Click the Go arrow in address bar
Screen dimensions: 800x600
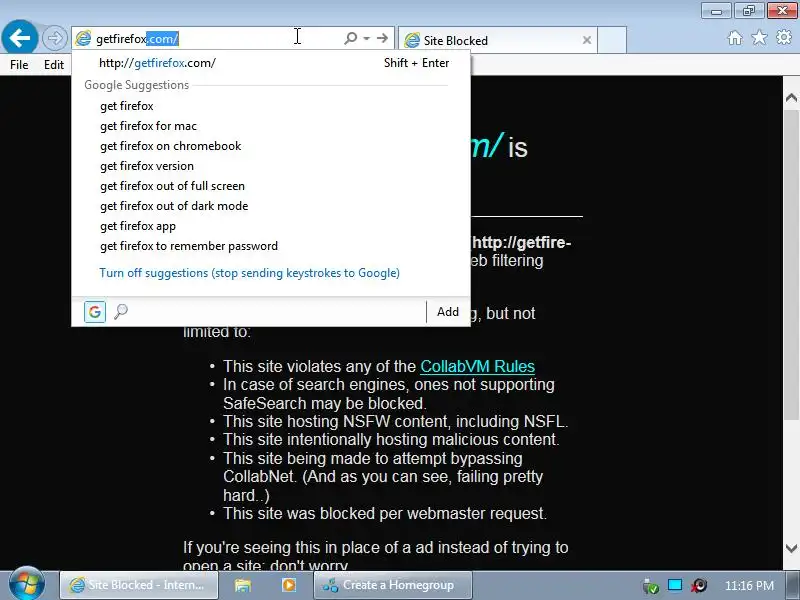coord(382,38)
